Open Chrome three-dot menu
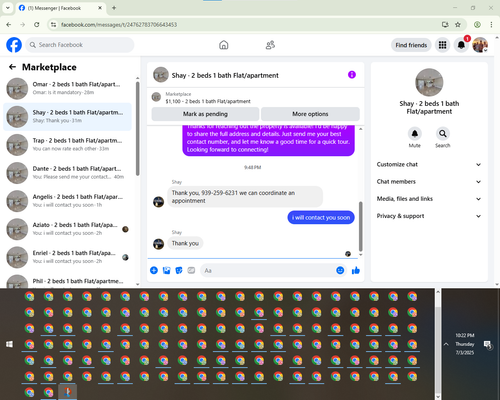Viewport: 500px width, 400px height. (491, 24)
